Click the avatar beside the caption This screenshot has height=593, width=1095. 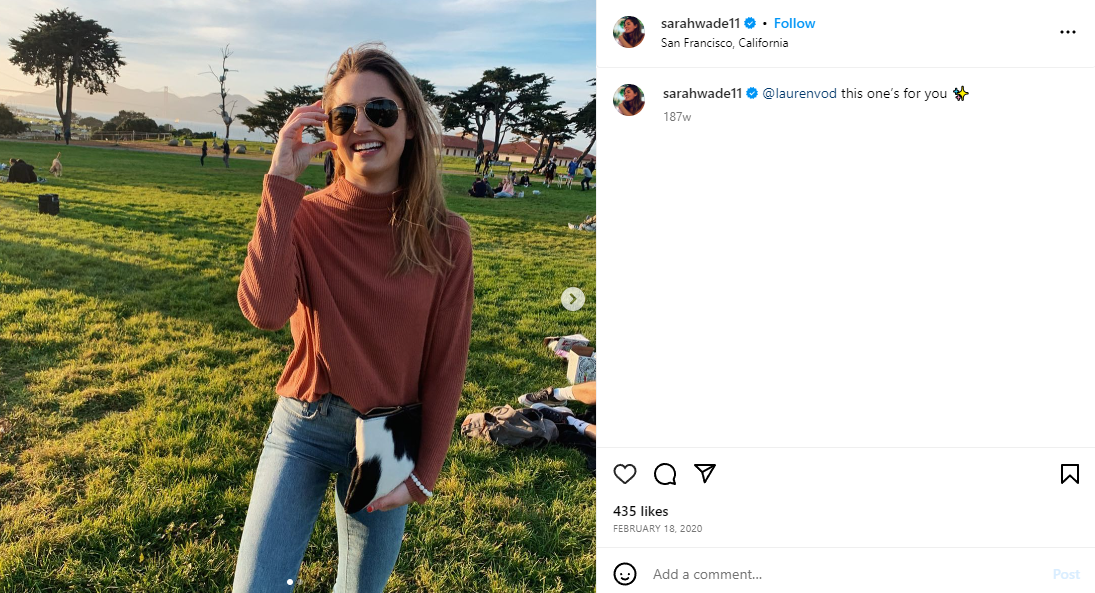(x=629, y=100)
